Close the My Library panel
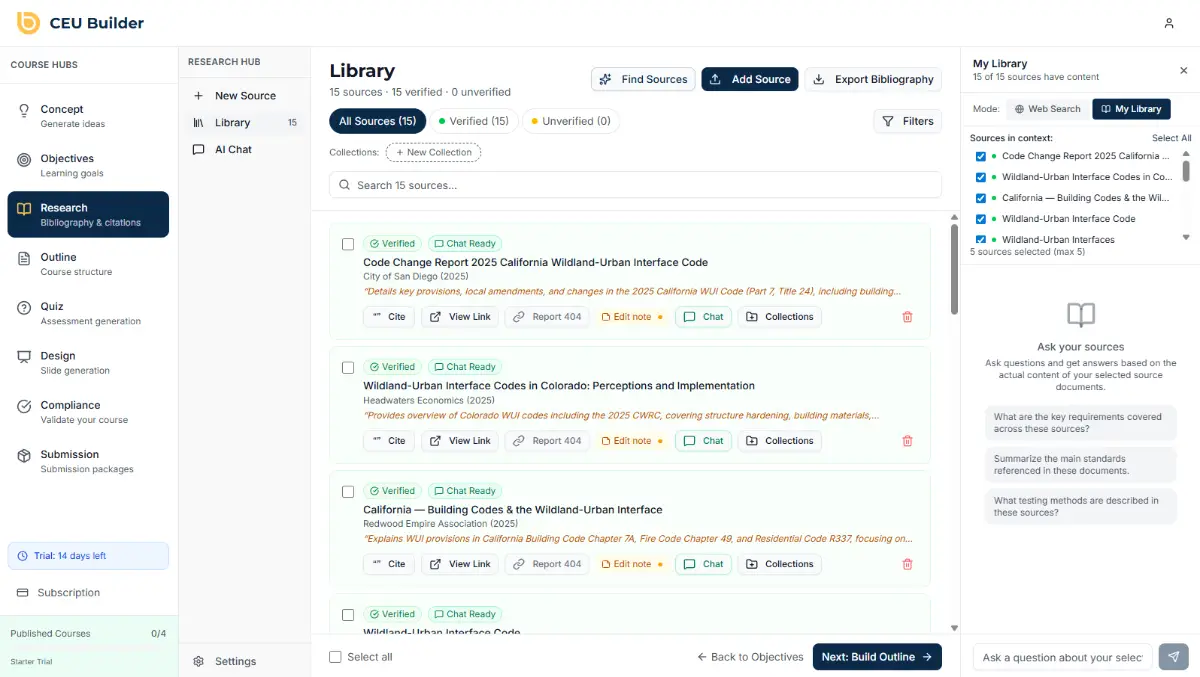This screenshot has width=1200, height=677. [x=1183, y=70]
